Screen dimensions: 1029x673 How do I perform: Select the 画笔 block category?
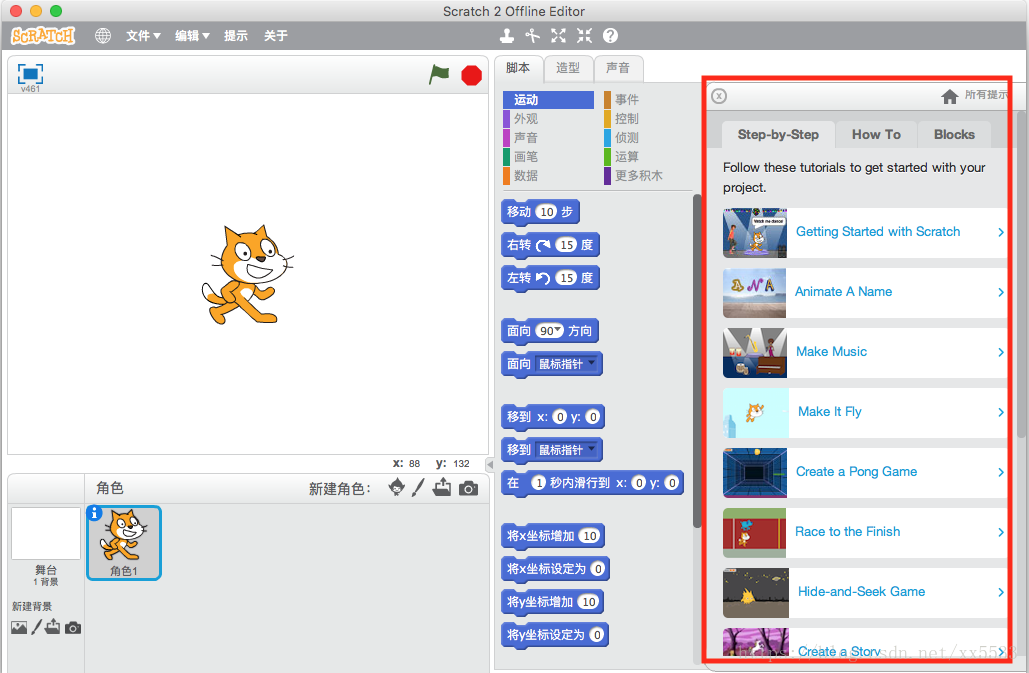[549, 157]
